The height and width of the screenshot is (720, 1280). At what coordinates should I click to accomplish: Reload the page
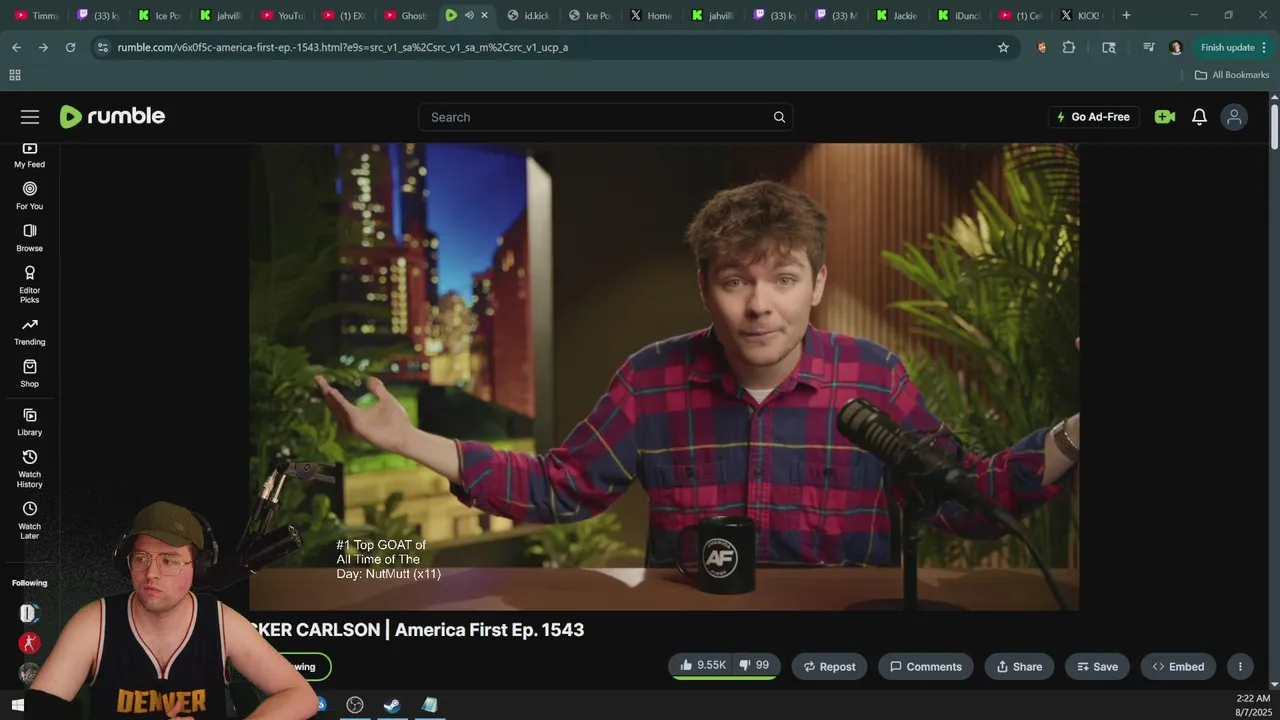(70, 47)
